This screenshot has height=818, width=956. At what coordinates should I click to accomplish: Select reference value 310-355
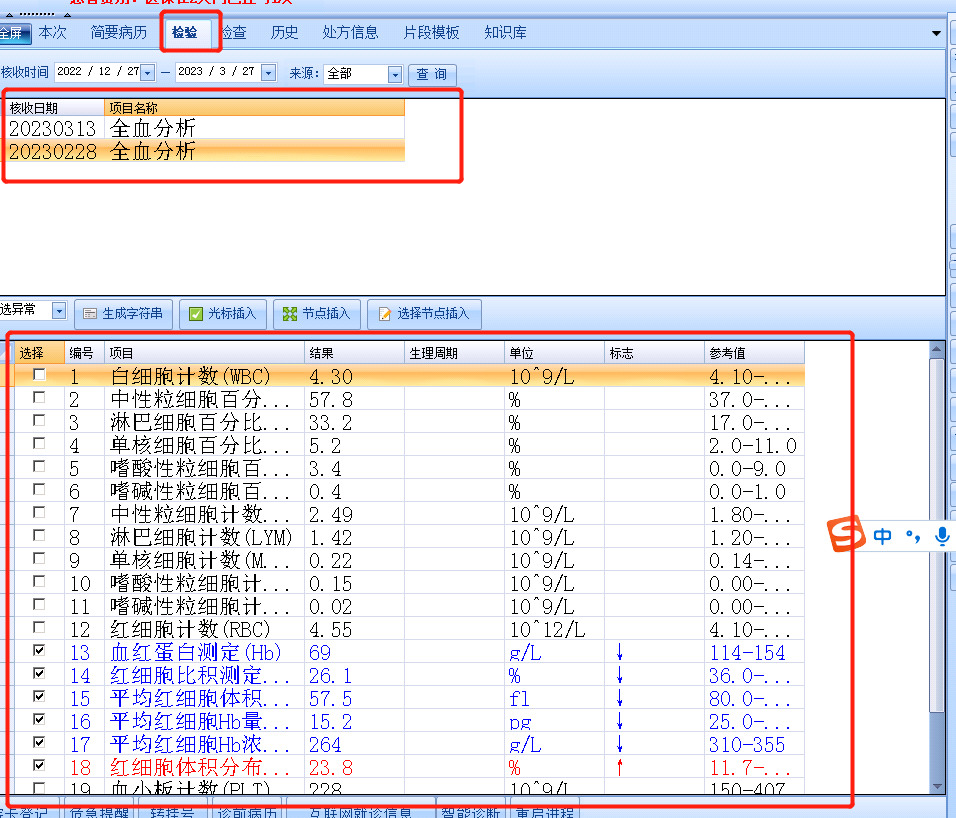[x=747, y=745]
